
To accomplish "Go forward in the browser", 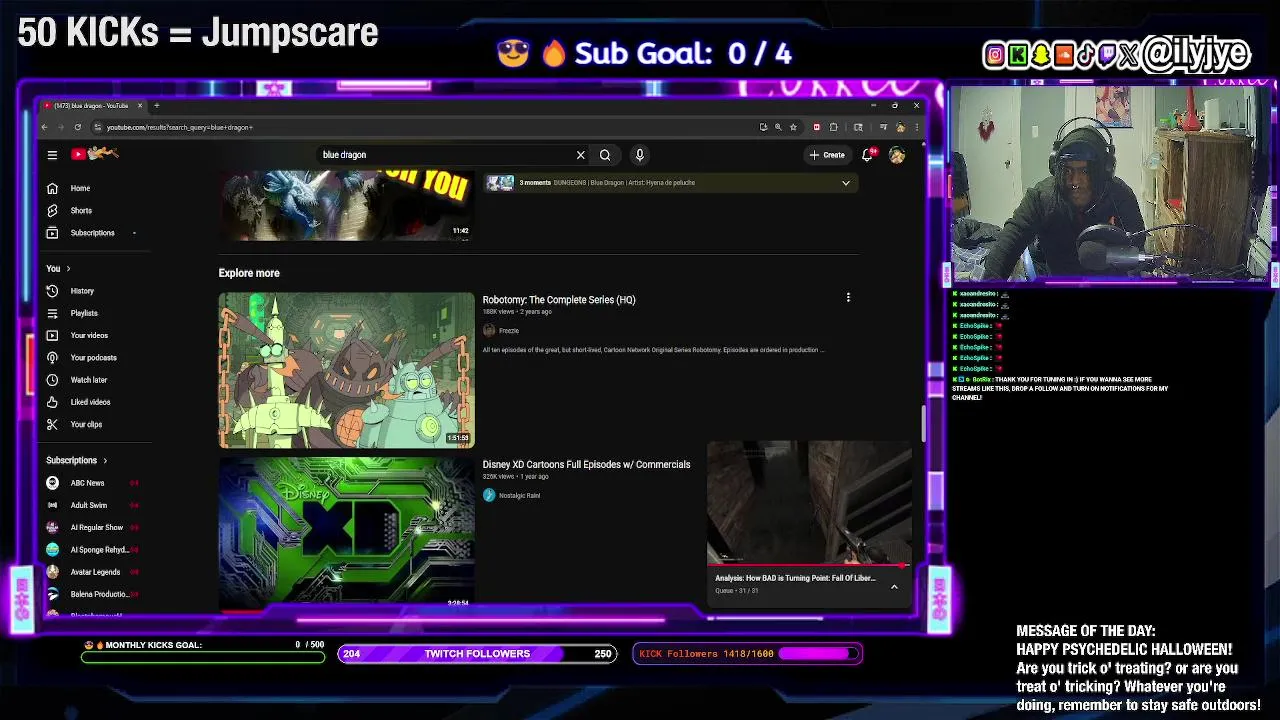I will coord(60,127).
